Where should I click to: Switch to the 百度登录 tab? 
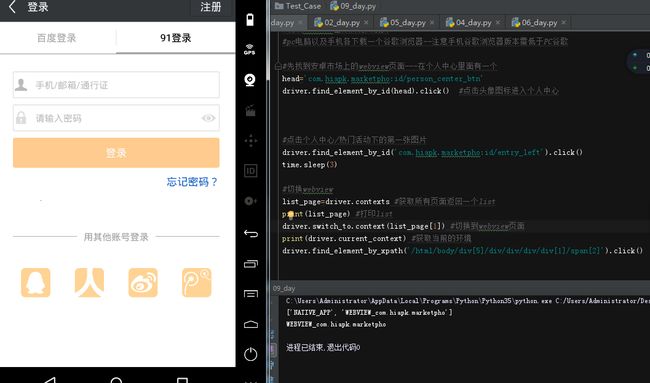tap(57, 38)
